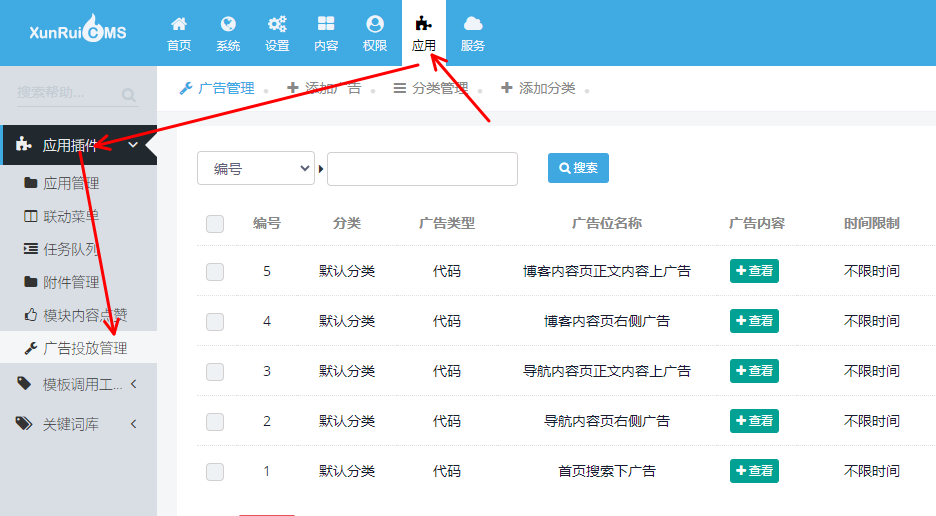Viewport: 936px width, 516px height.
Task: Click the 联动菜单 columns icon
Action: coord(30,216)
